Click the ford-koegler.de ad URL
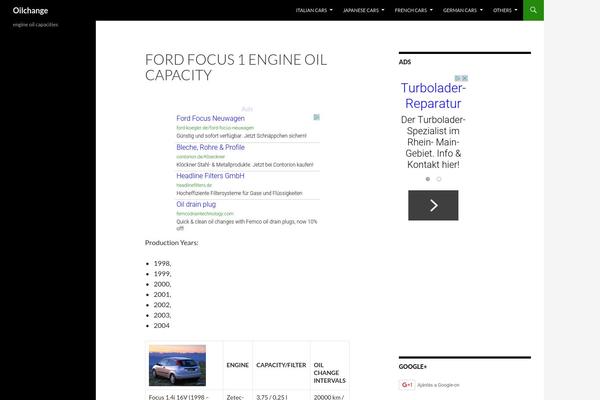This screenshot has width=600, height=400. click(x=215, y=128)
